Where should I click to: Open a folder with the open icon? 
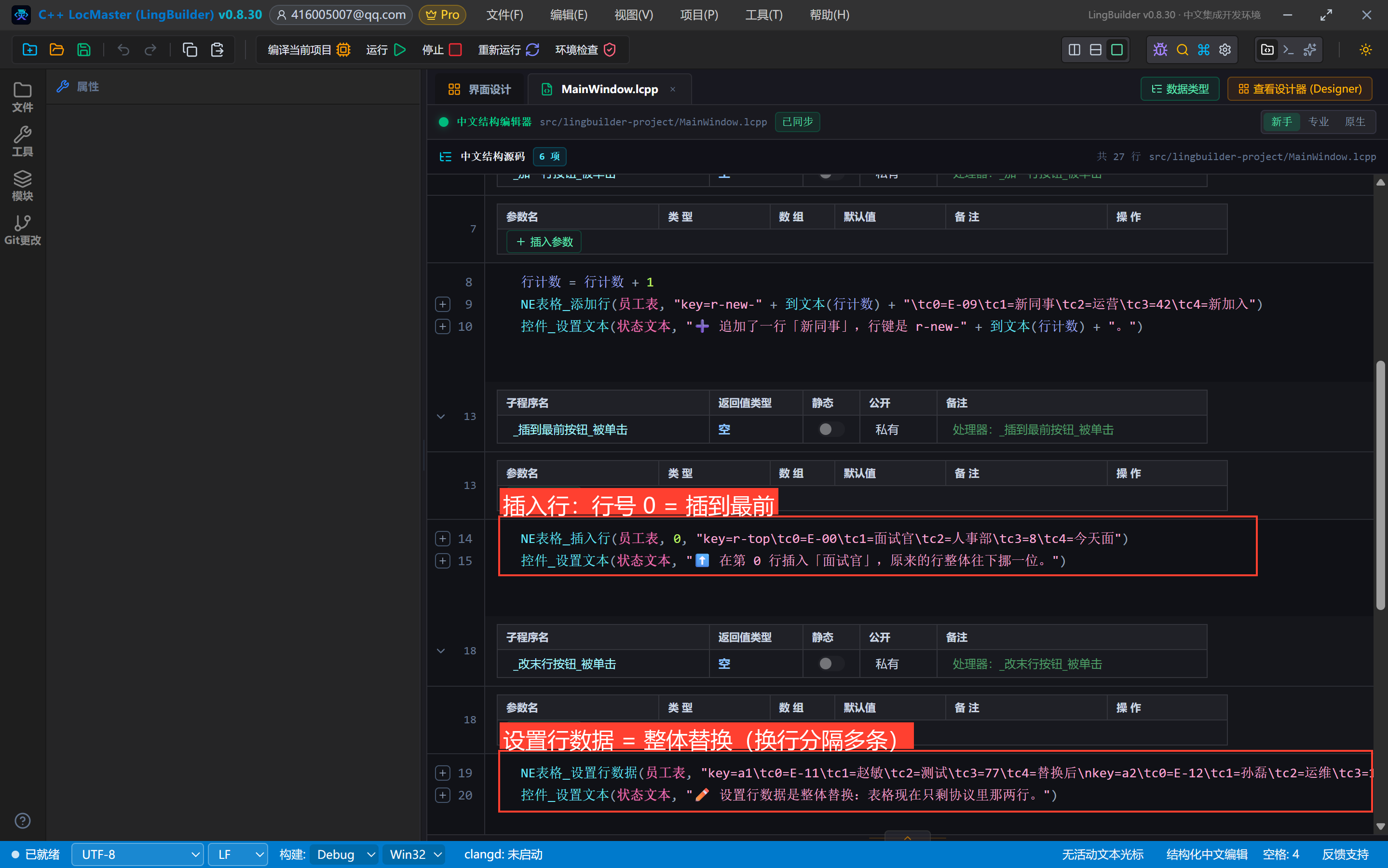[56, 50]
